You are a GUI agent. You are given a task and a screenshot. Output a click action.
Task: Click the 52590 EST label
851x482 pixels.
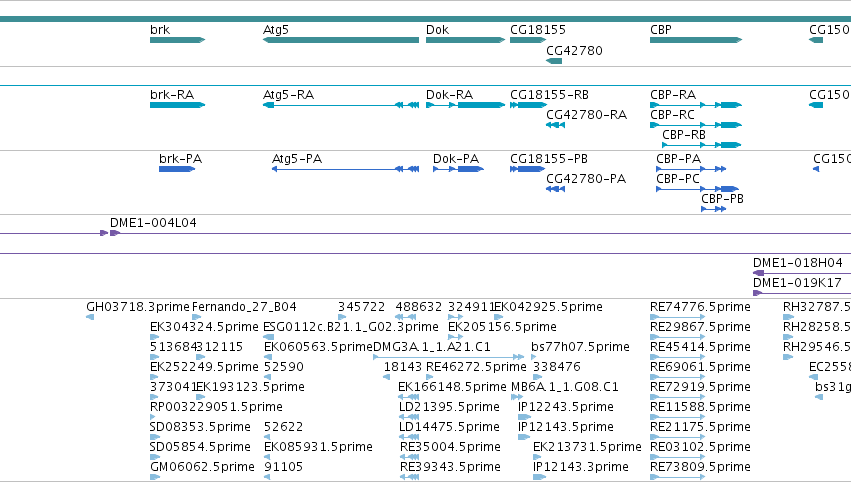284,367
